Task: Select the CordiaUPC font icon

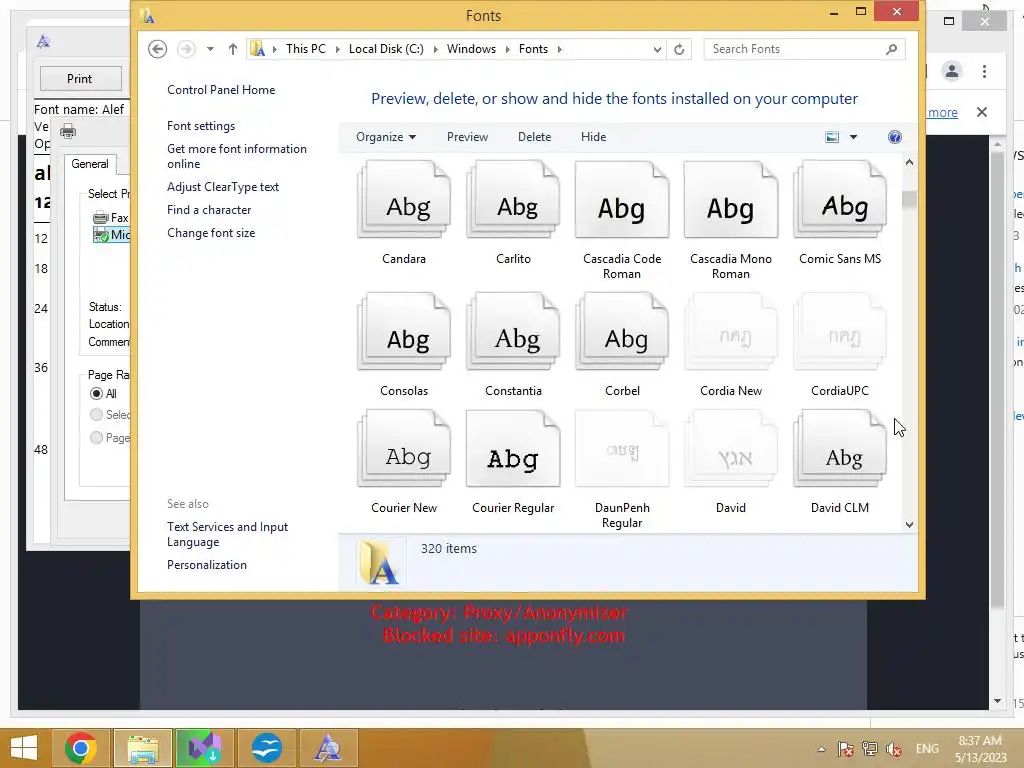Action: (840, 332)
